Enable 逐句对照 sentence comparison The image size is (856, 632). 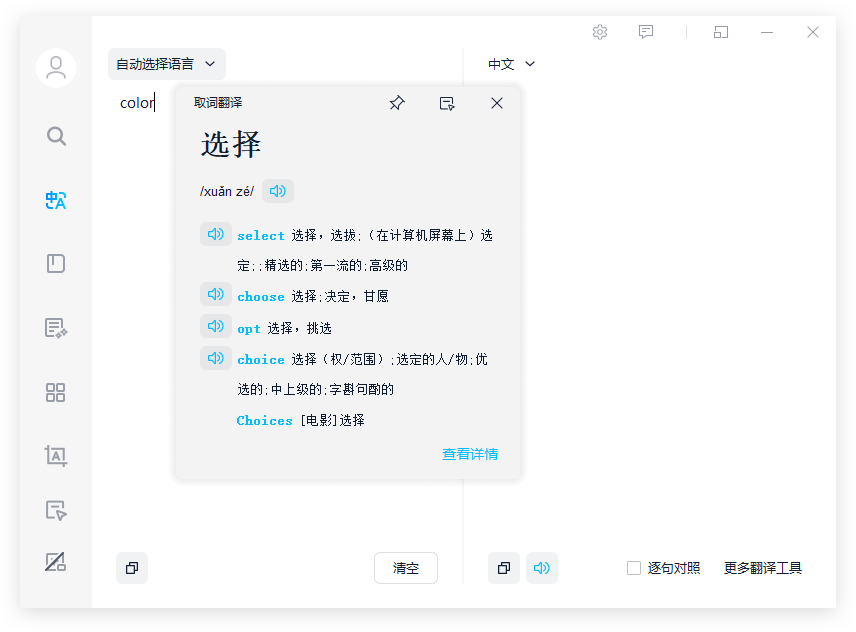pyautogui.click(x=634, y=567)
